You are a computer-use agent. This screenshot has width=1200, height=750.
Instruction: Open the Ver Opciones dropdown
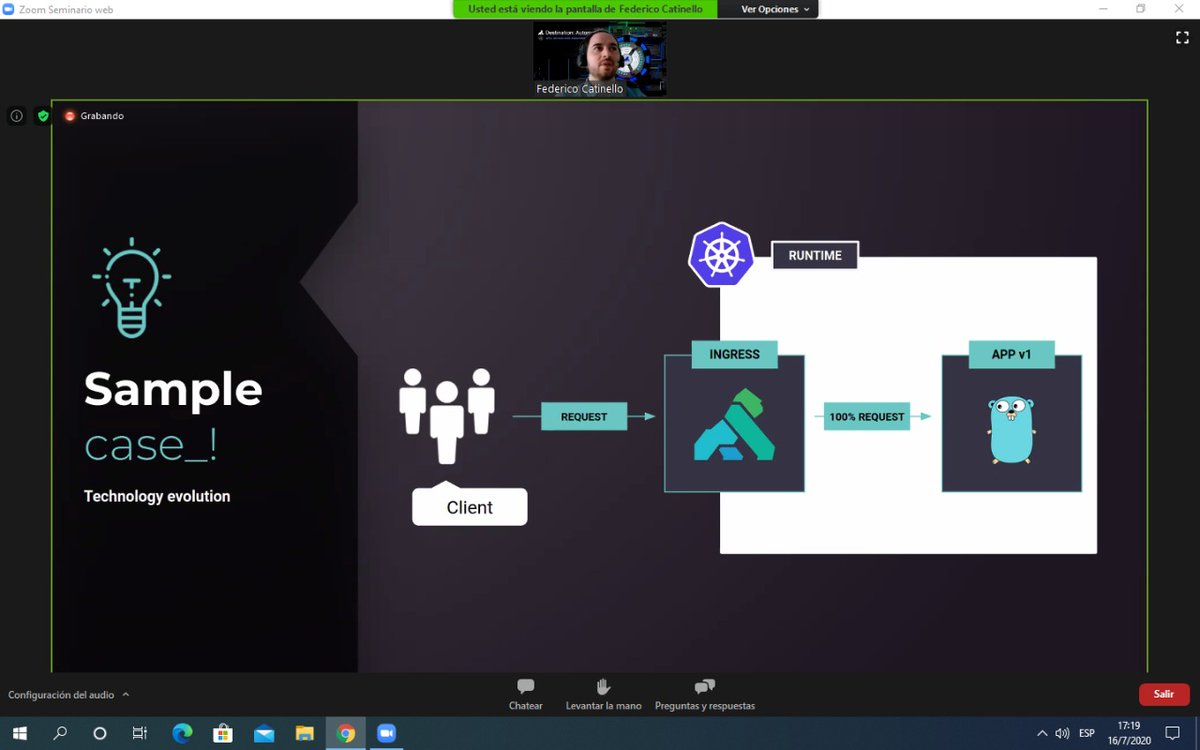tap(775, 9)
